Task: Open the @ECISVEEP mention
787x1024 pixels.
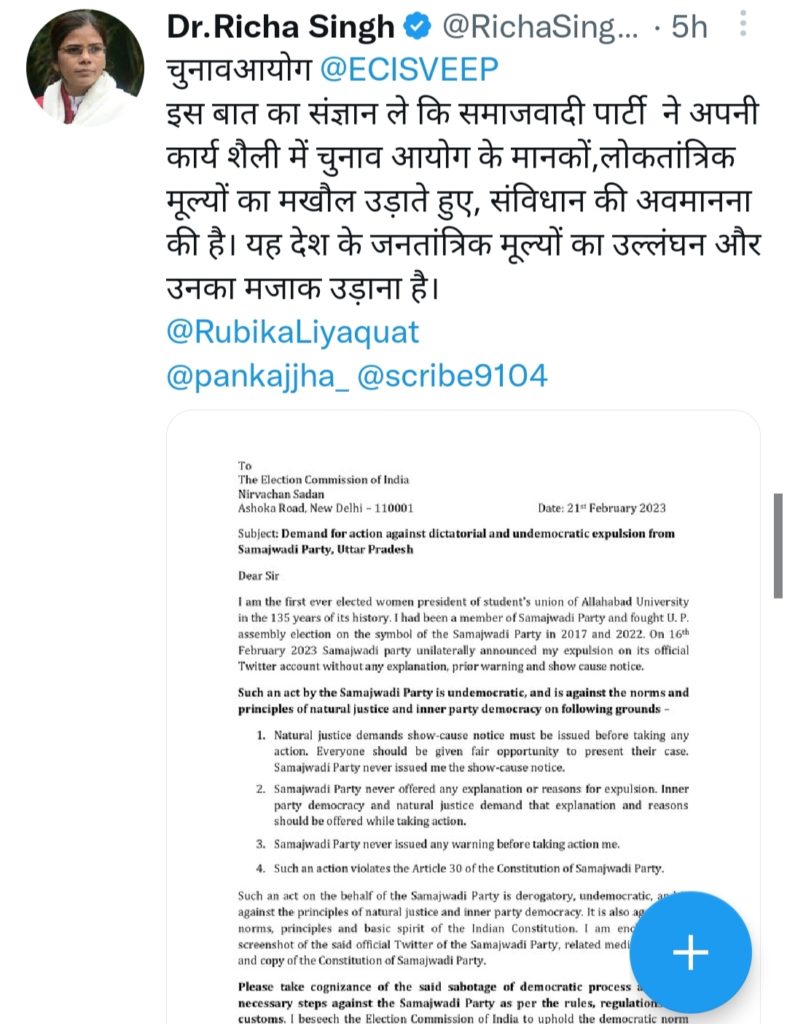Action: click(x=409, y=70)
